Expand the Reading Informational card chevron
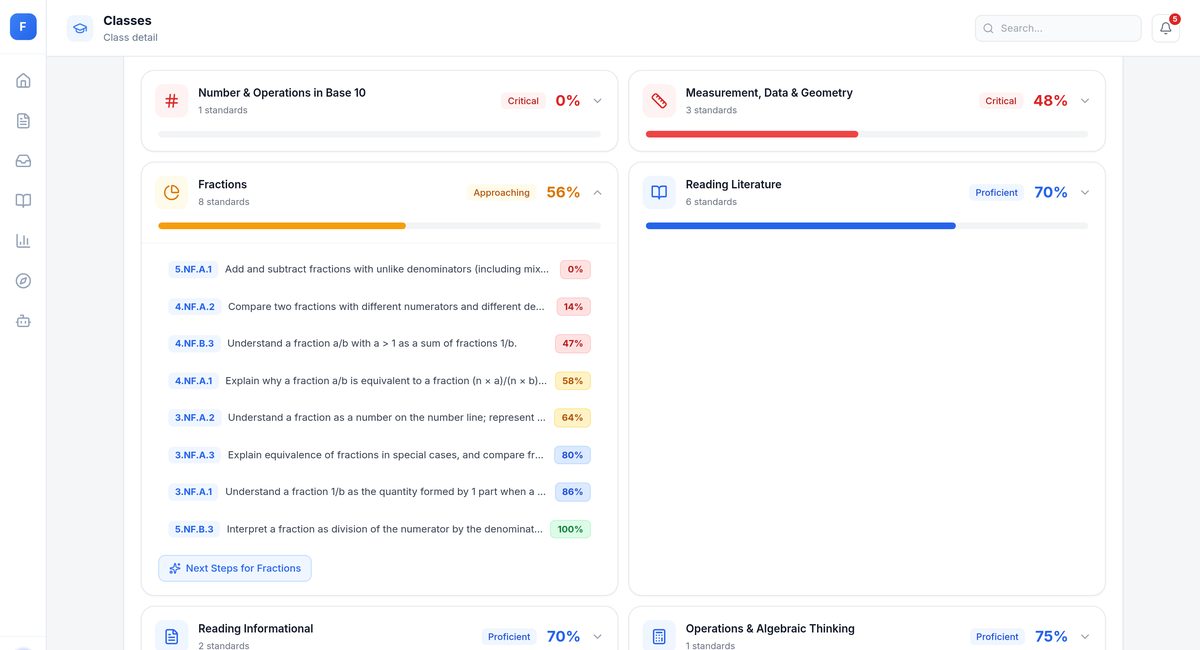This screenshot has width=1200, height=650. tap(598, 636)
